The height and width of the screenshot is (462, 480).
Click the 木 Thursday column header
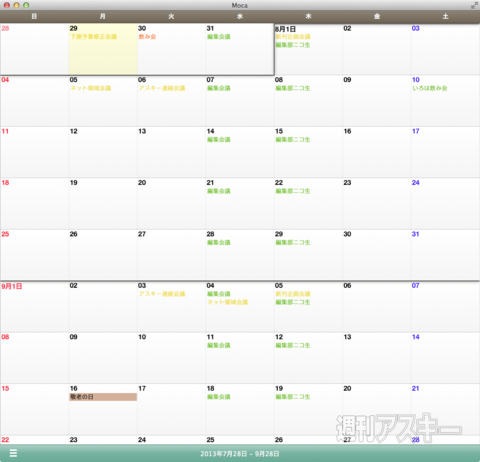[308, 16]
